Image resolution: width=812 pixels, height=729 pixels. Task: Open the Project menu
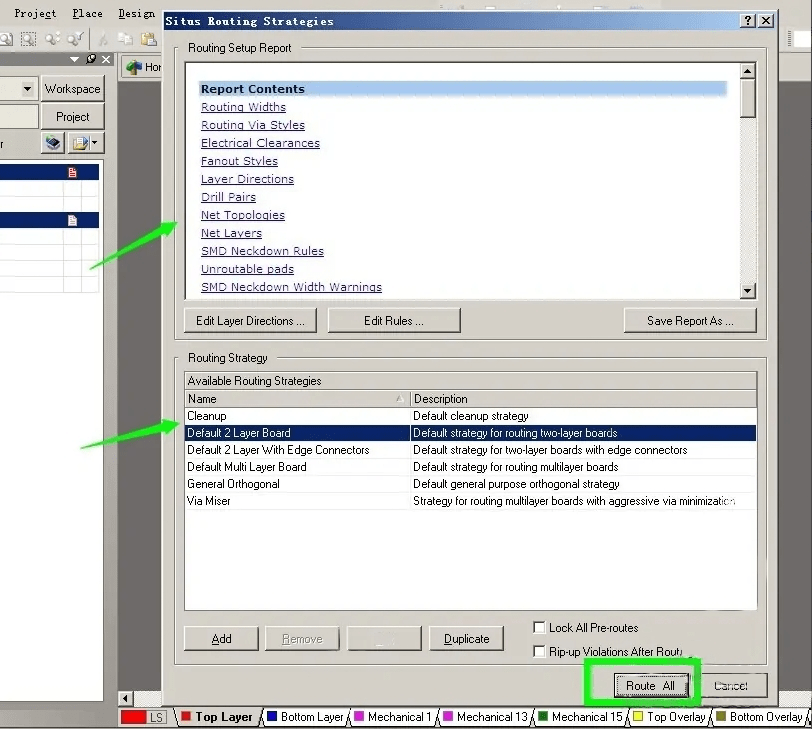tap(35, 13)
